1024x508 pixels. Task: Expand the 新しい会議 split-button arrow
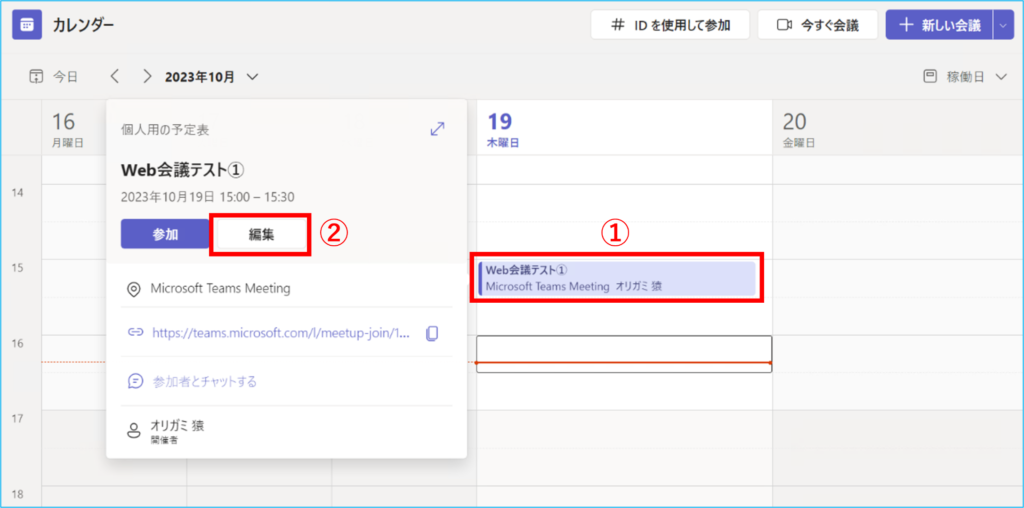click(1003, 25)
